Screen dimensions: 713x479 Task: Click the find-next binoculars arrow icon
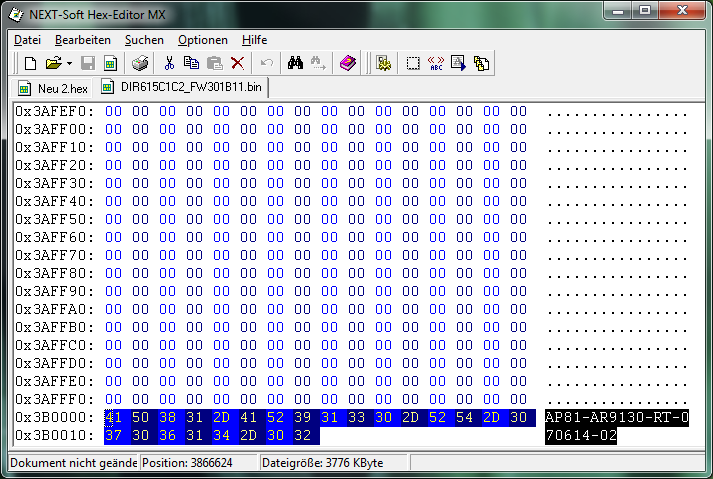(x=318, y=63)
